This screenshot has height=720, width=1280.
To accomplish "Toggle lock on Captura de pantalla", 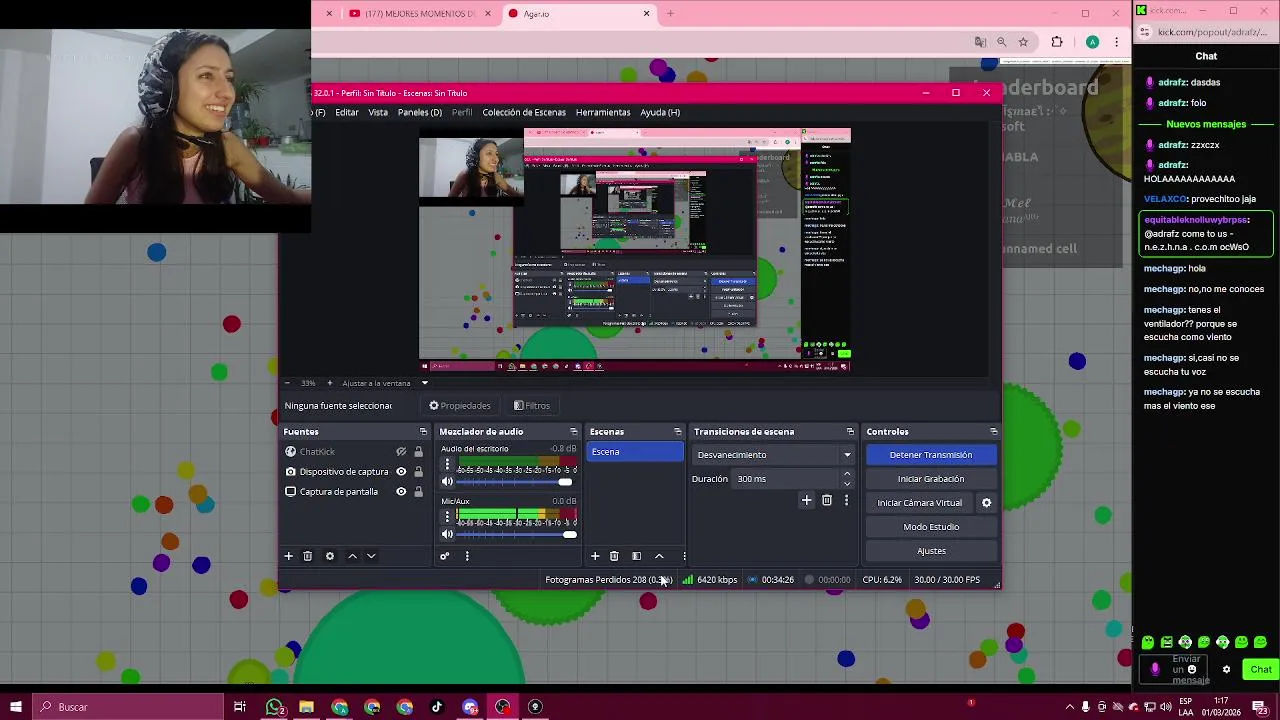I will point(418,492).
